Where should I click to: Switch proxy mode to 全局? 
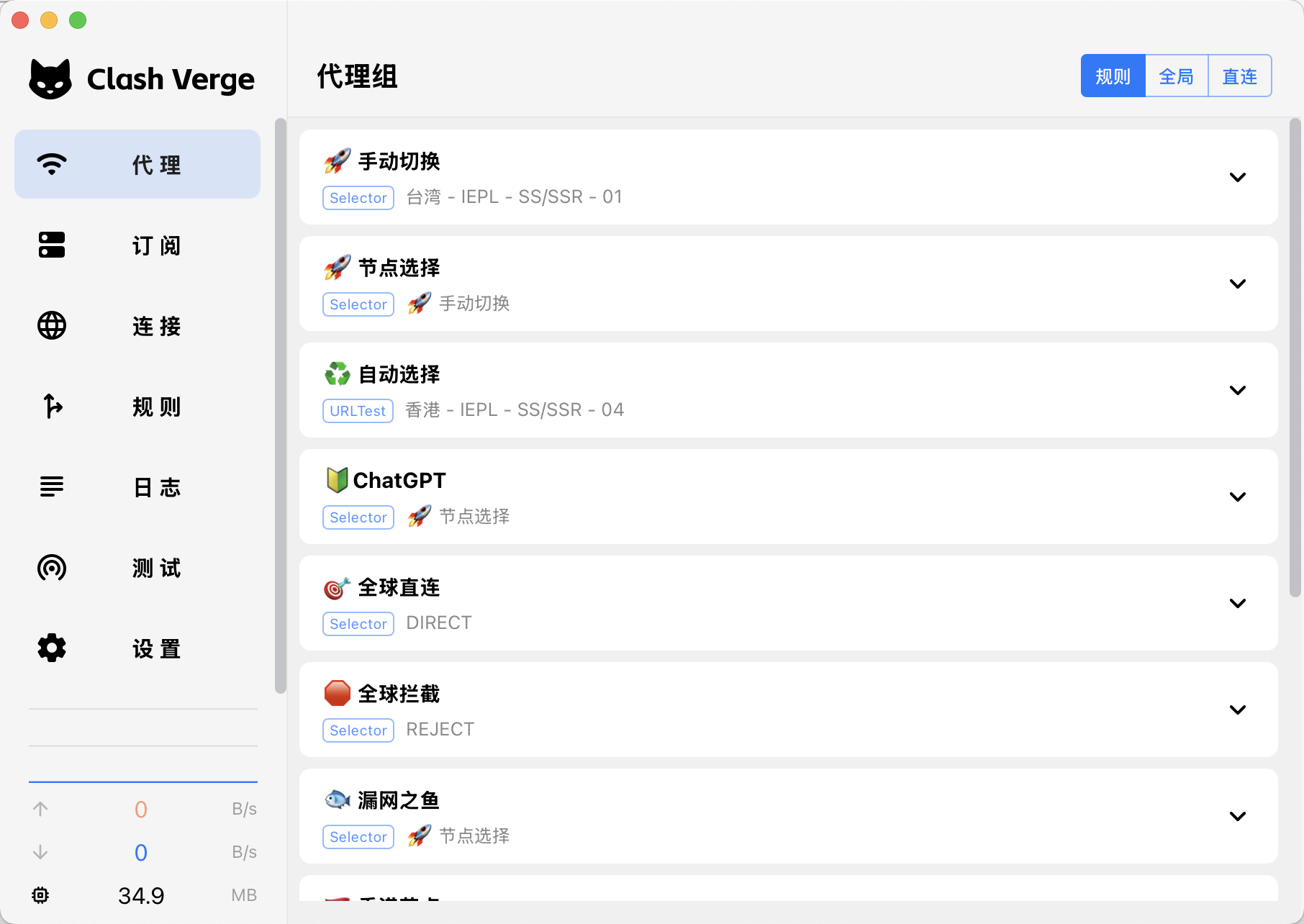click(x=1176, y=76)
